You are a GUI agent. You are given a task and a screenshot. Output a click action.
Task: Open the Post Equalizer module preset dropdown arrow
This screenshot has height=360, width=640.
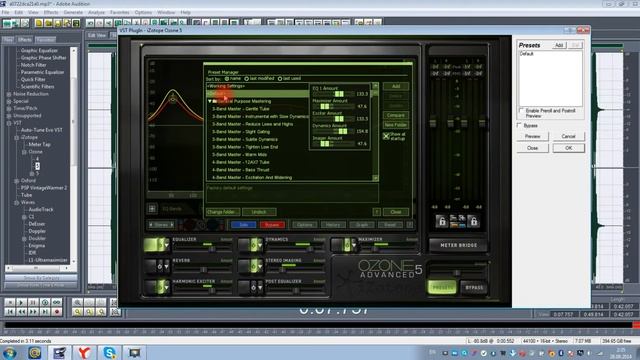click(260, 287)
